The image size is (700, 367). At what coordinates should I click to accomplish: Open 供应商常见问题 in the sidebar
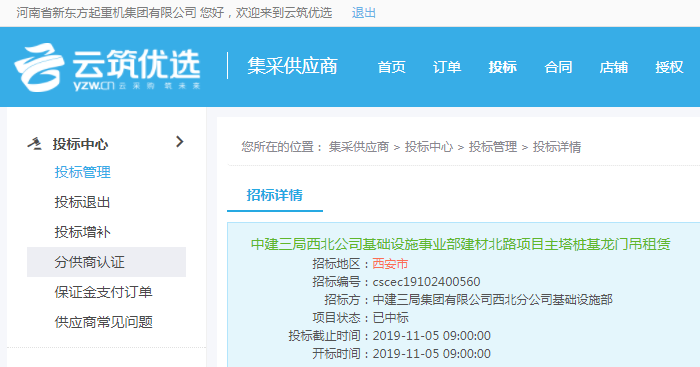tap(104, 322)
